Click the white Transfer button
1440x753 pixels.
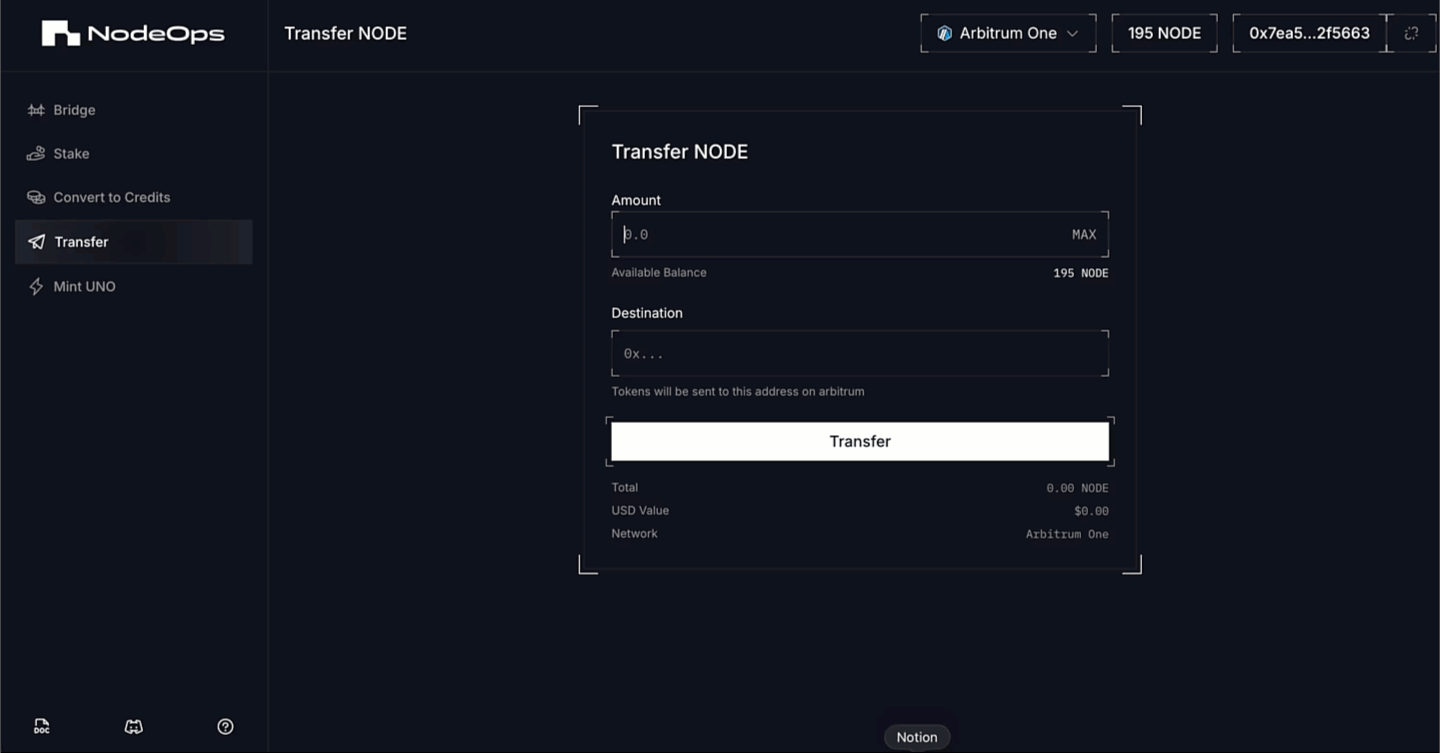click(860, 441)
